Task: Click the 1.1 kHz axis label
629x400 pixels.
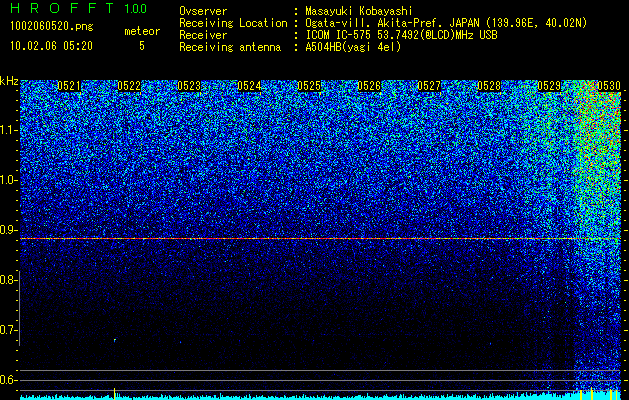Action: coord(8,130)
